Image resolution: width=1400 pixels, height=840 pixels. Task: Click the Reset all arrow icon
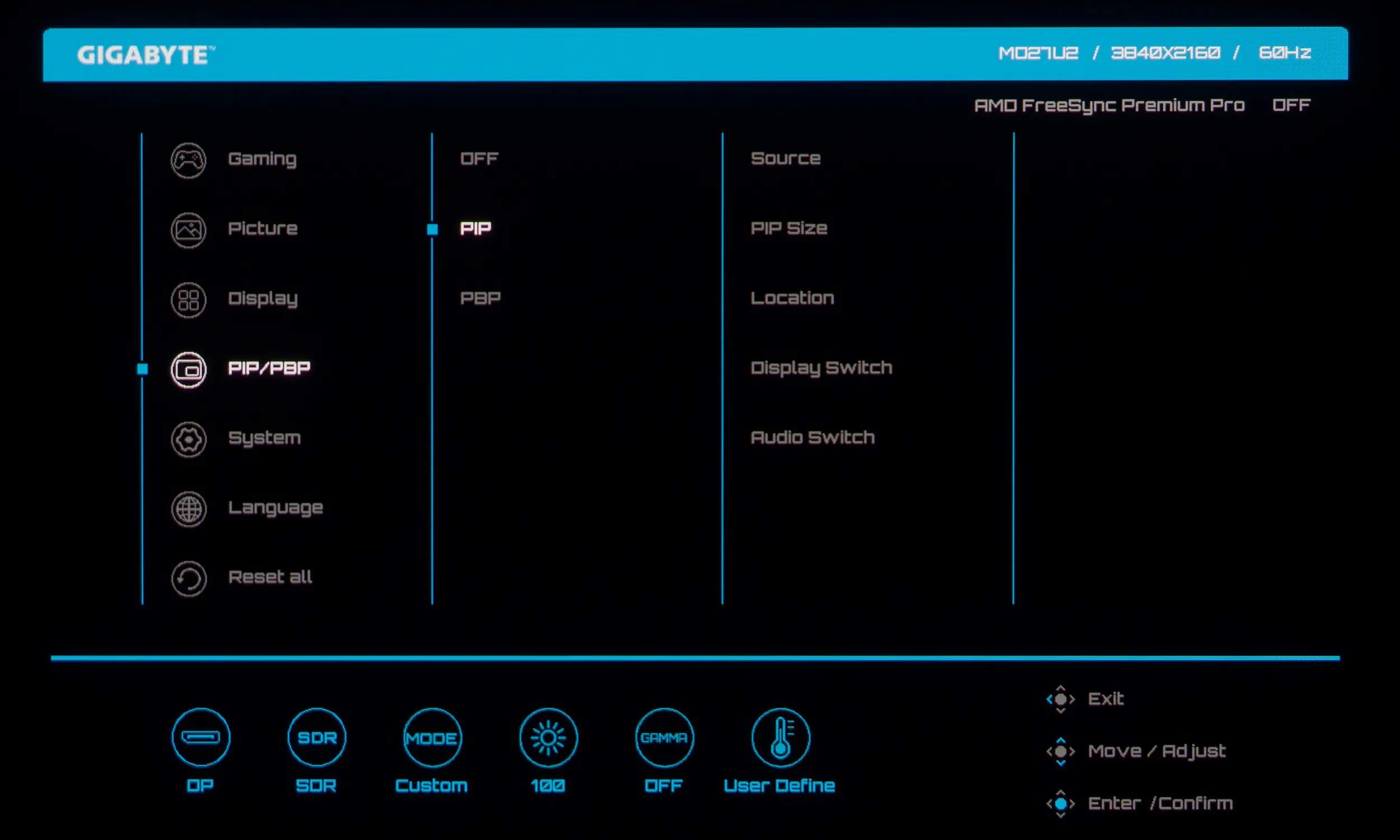pyautogui.click(x=188, y=578)
